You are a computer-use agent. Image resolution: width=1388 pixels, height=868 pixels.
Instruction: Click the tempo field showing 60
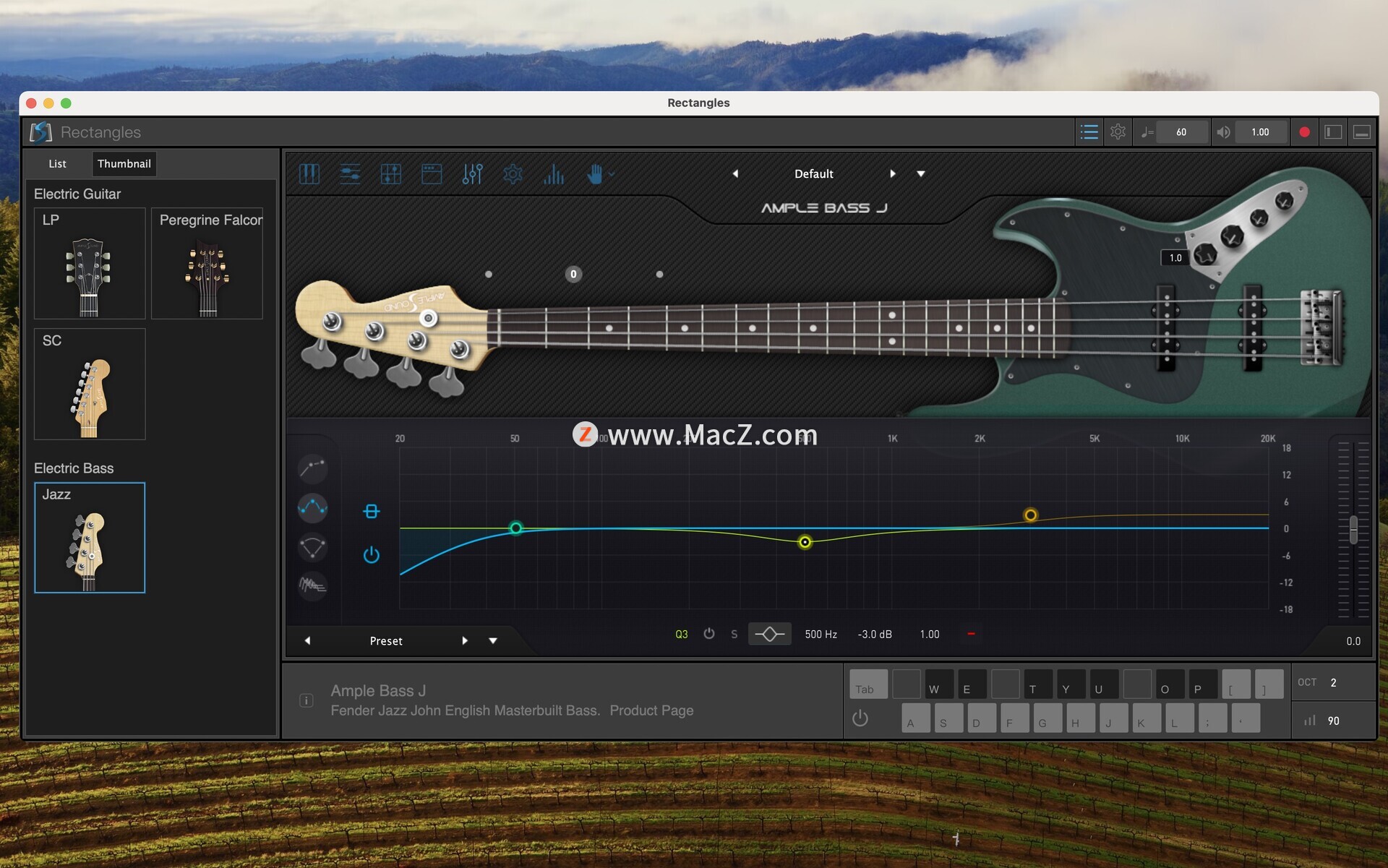[x=1181, y=132]
